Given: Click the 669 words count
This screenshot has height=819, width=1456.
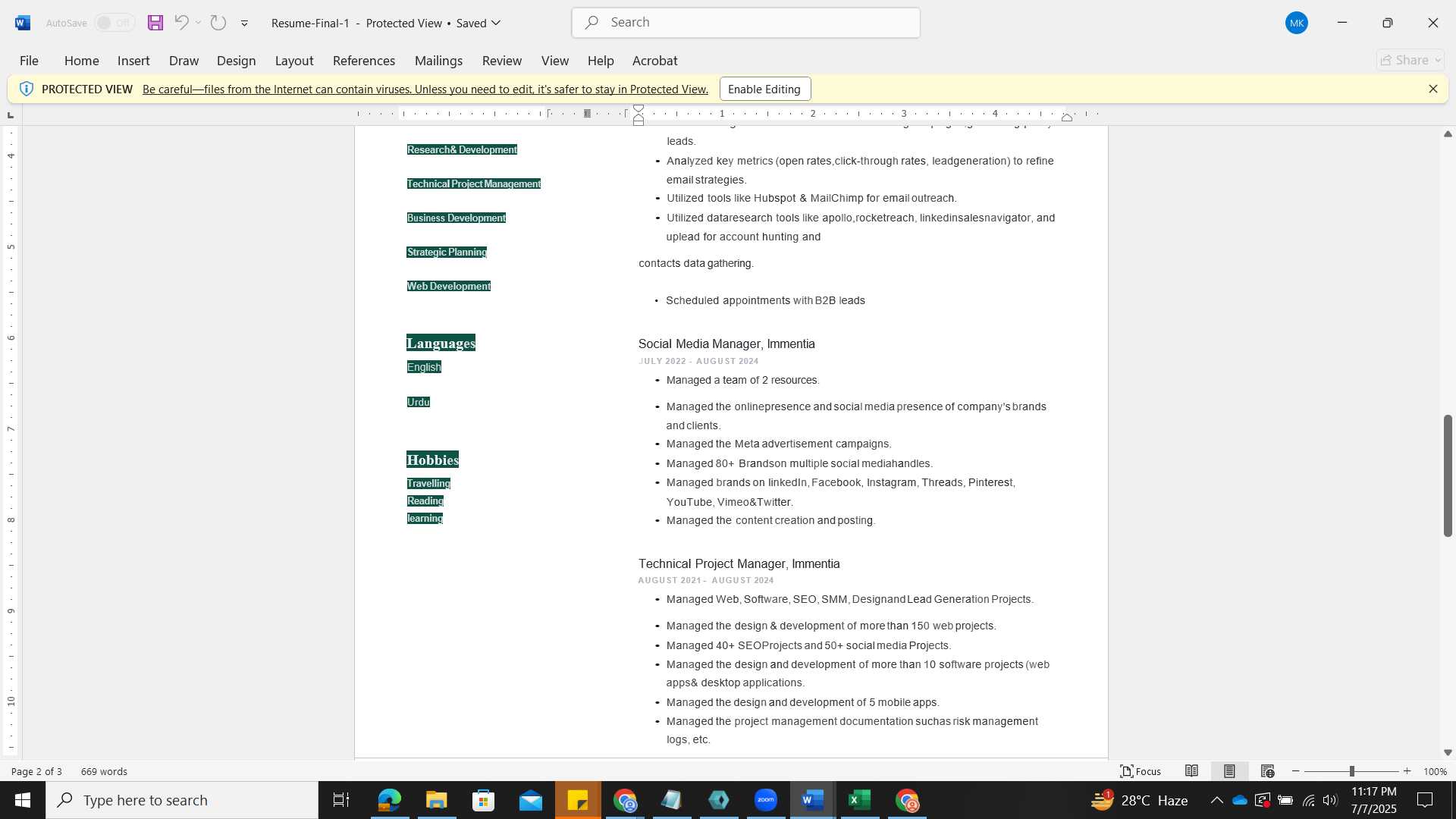Looking at the screenshot, I should coord(104,771).
